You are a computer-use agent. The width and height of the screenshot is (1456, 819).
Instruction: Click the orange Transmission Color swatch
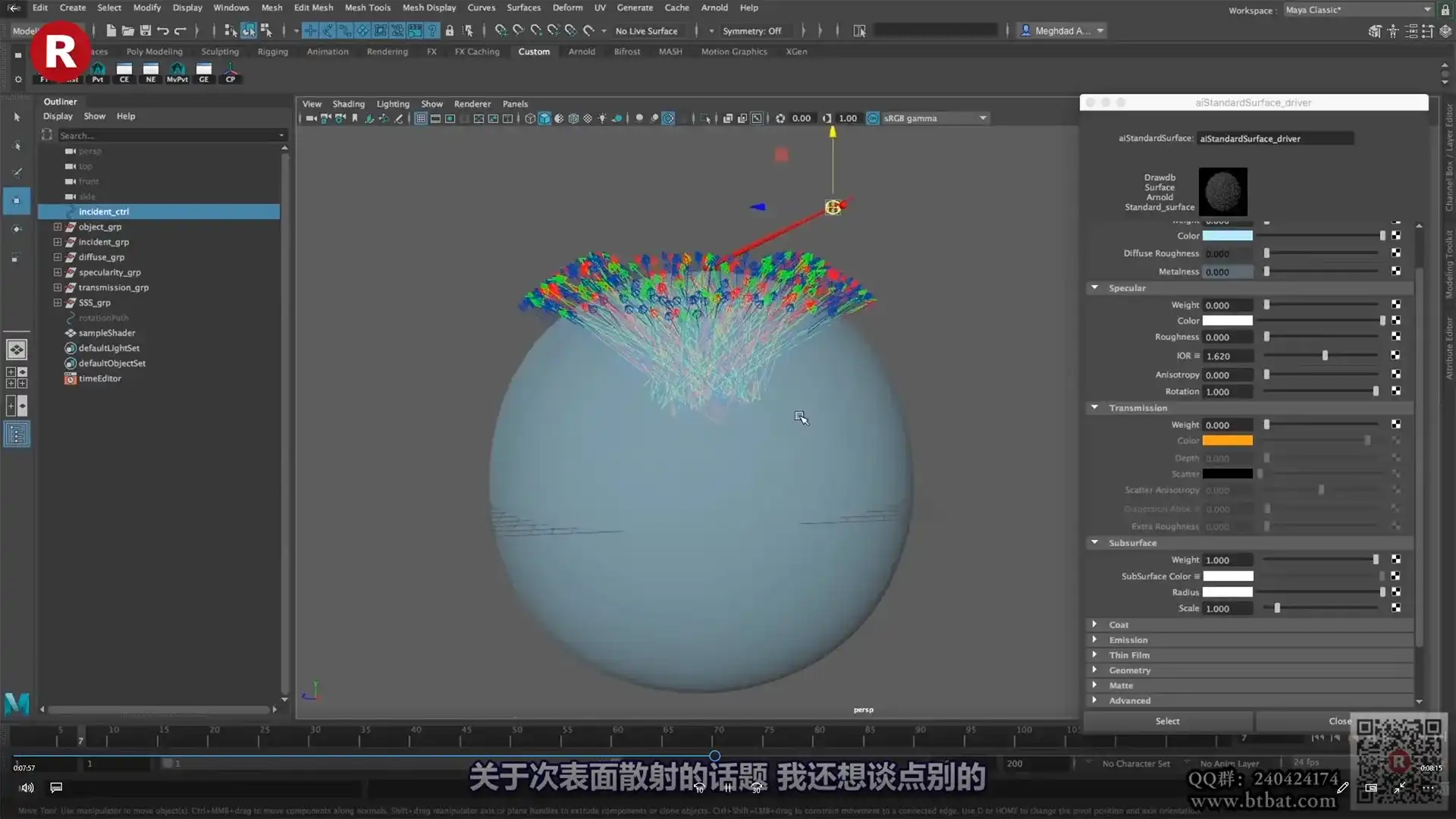pyautogui.click(x=1228, y=441)
